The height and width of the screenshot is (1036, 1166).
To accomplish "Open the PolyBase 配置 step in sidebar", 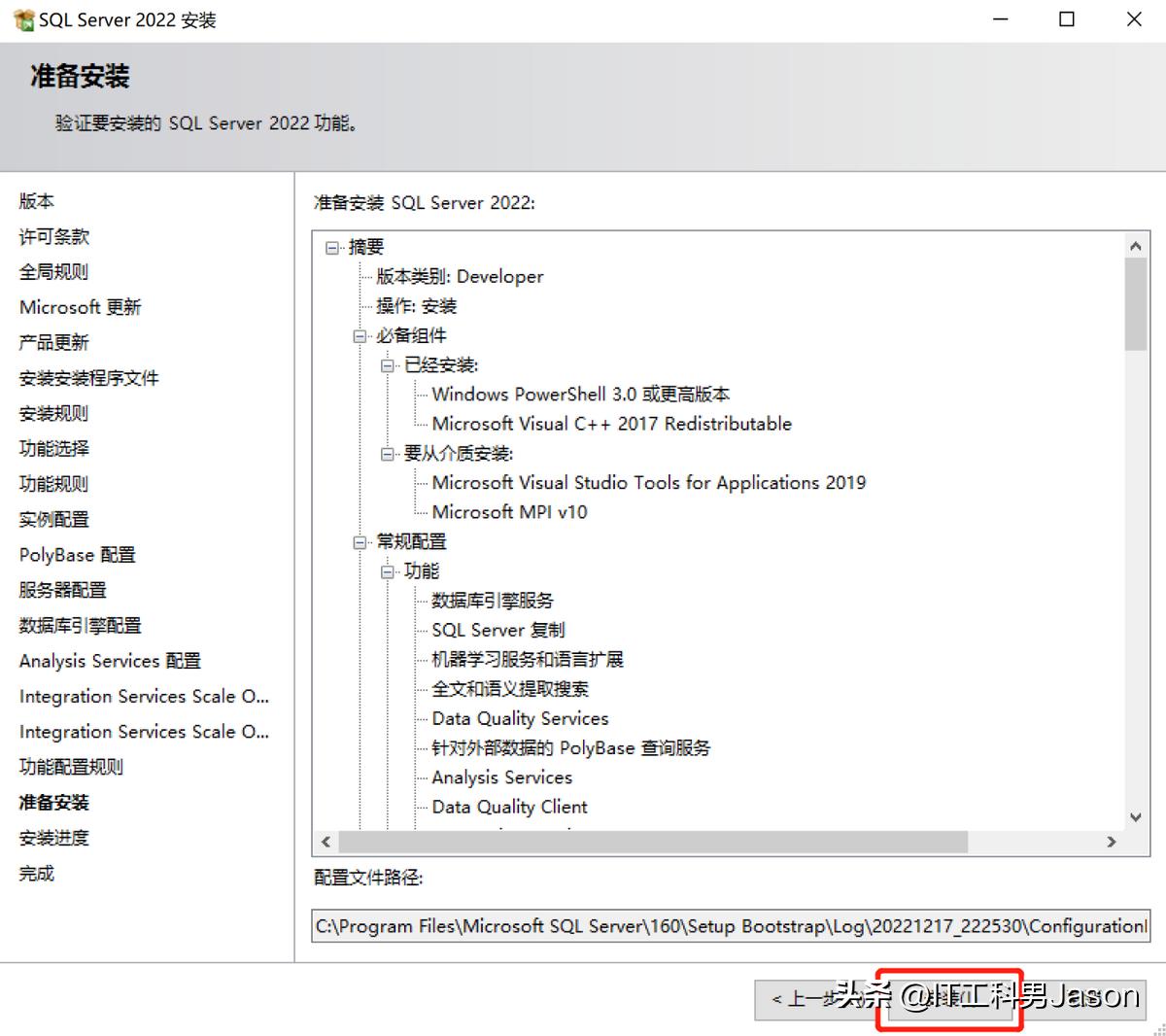I will point(77,554).
